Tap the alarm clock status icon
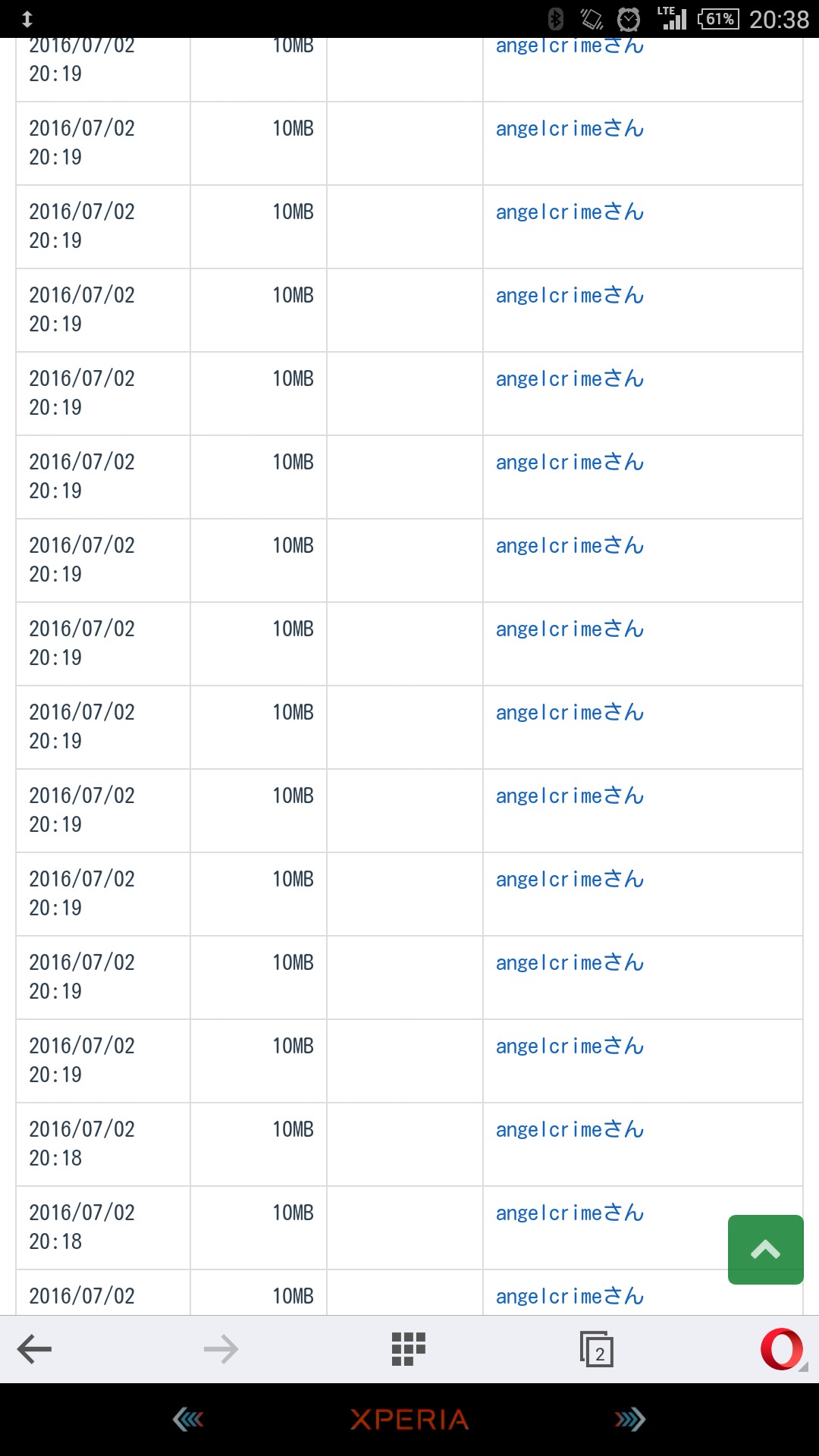The width and height of the screenshot is (819, 1456). click(x=629, y=19)
